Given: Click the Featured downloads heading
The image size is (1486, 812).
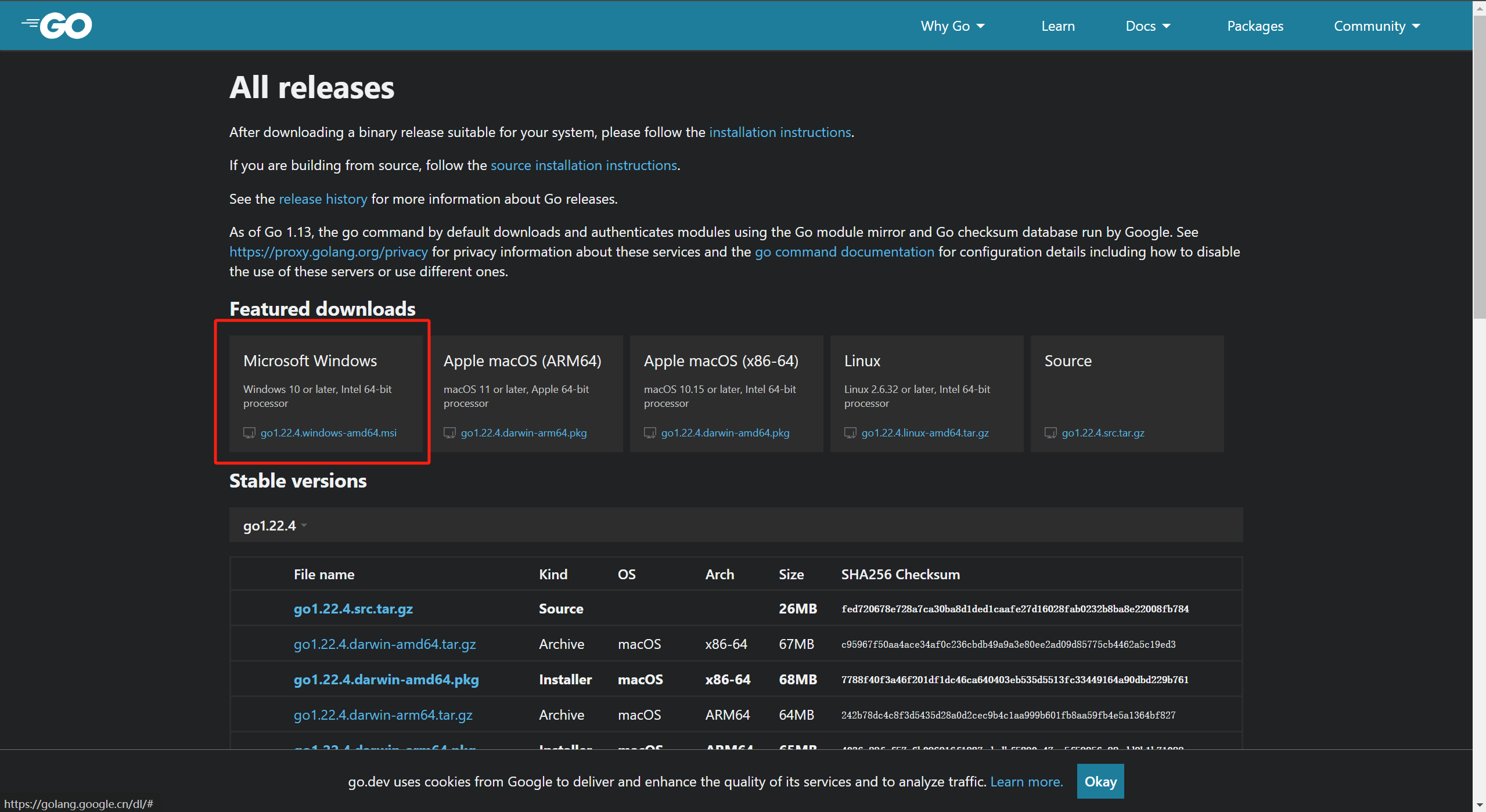Looking at the screenshot, I should point(322,309).
